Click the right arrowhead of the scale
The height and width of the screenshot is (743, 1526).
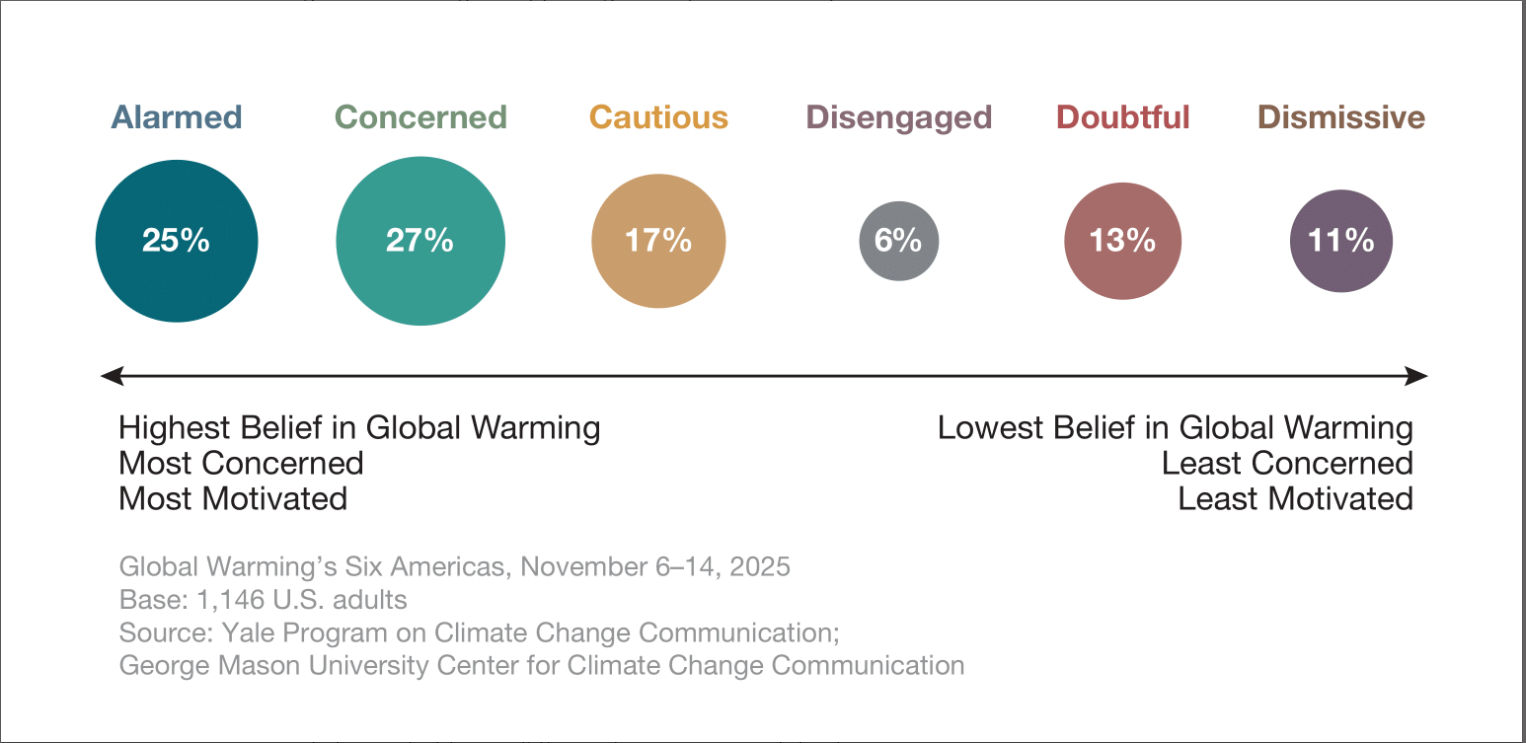tap(1417, 376)
